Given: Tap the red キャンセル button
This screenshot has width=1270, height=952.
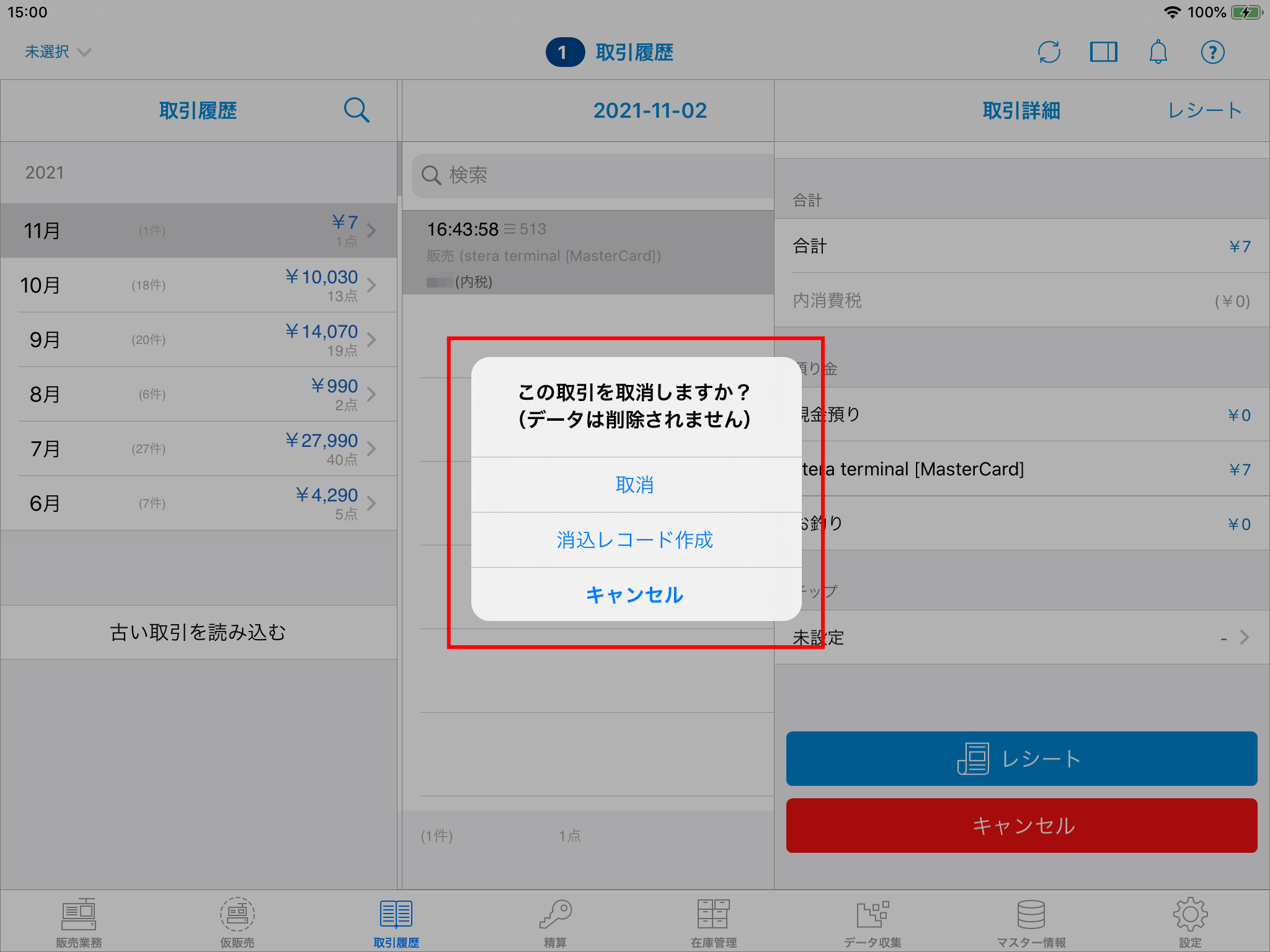Looking at the screenshot, I should point(1021,826).
